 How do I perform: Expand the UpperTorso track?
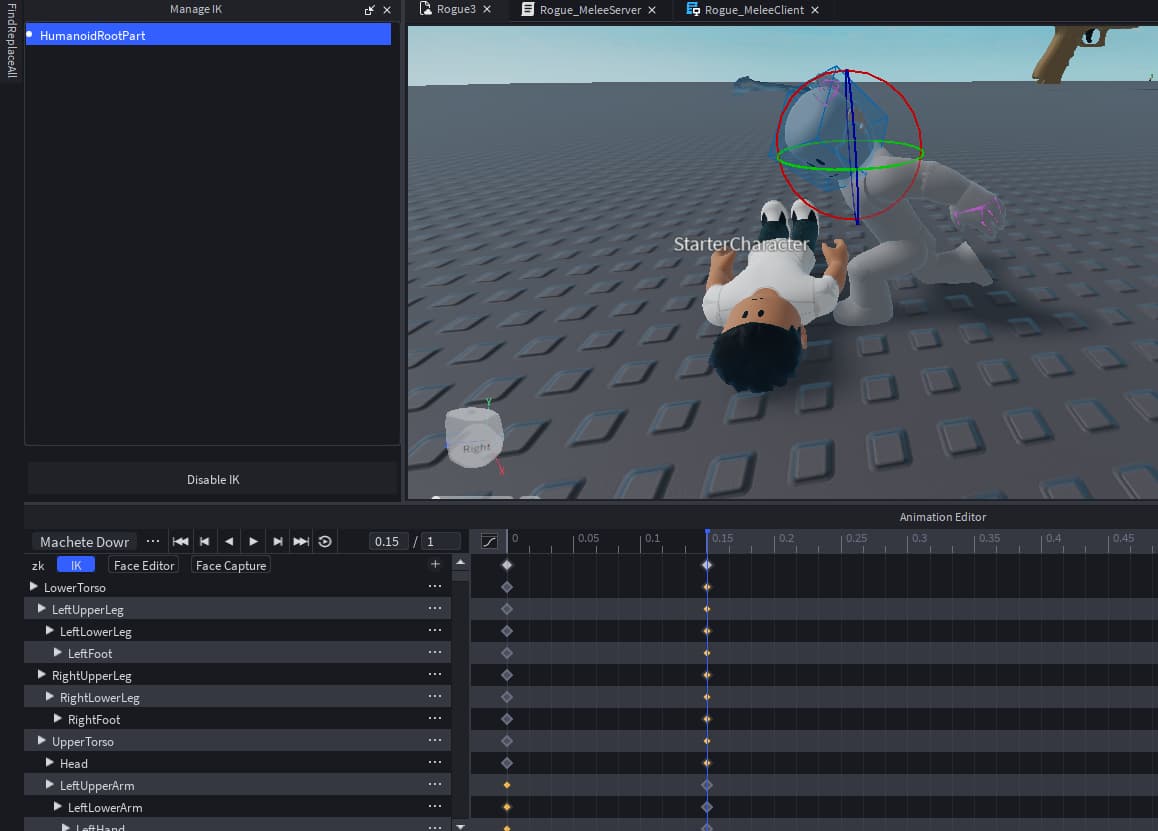pyautogui.click(x=41, y=741)
